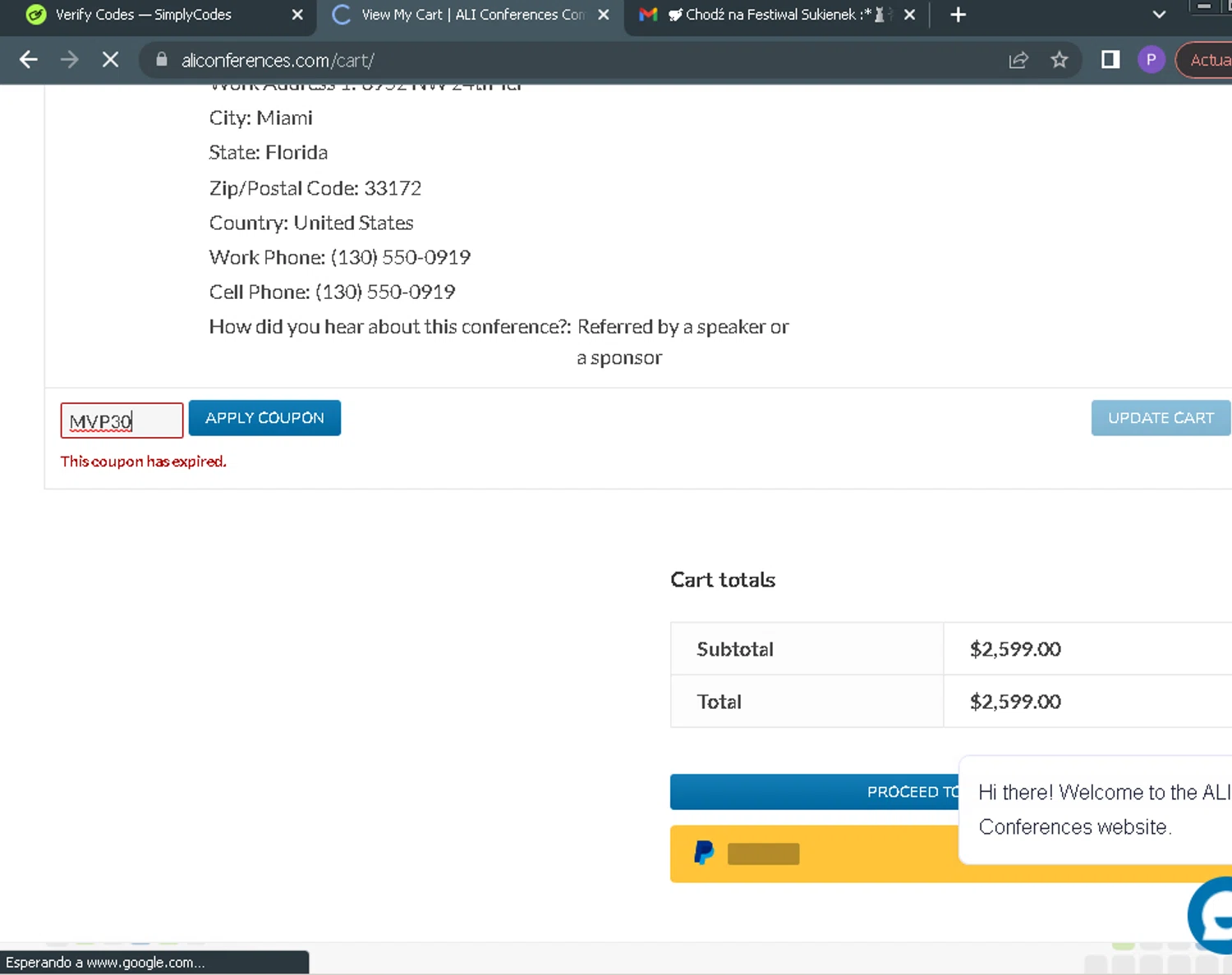
Task: Close the View My Cart tab
Action: point(604,15)
